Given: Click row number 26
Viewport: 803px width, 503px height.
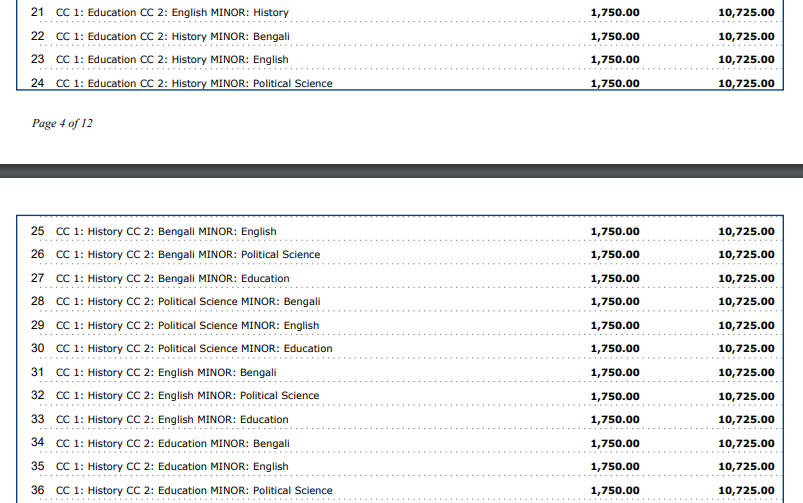Looking at the screenshot, I should click(x=38, y=254).
